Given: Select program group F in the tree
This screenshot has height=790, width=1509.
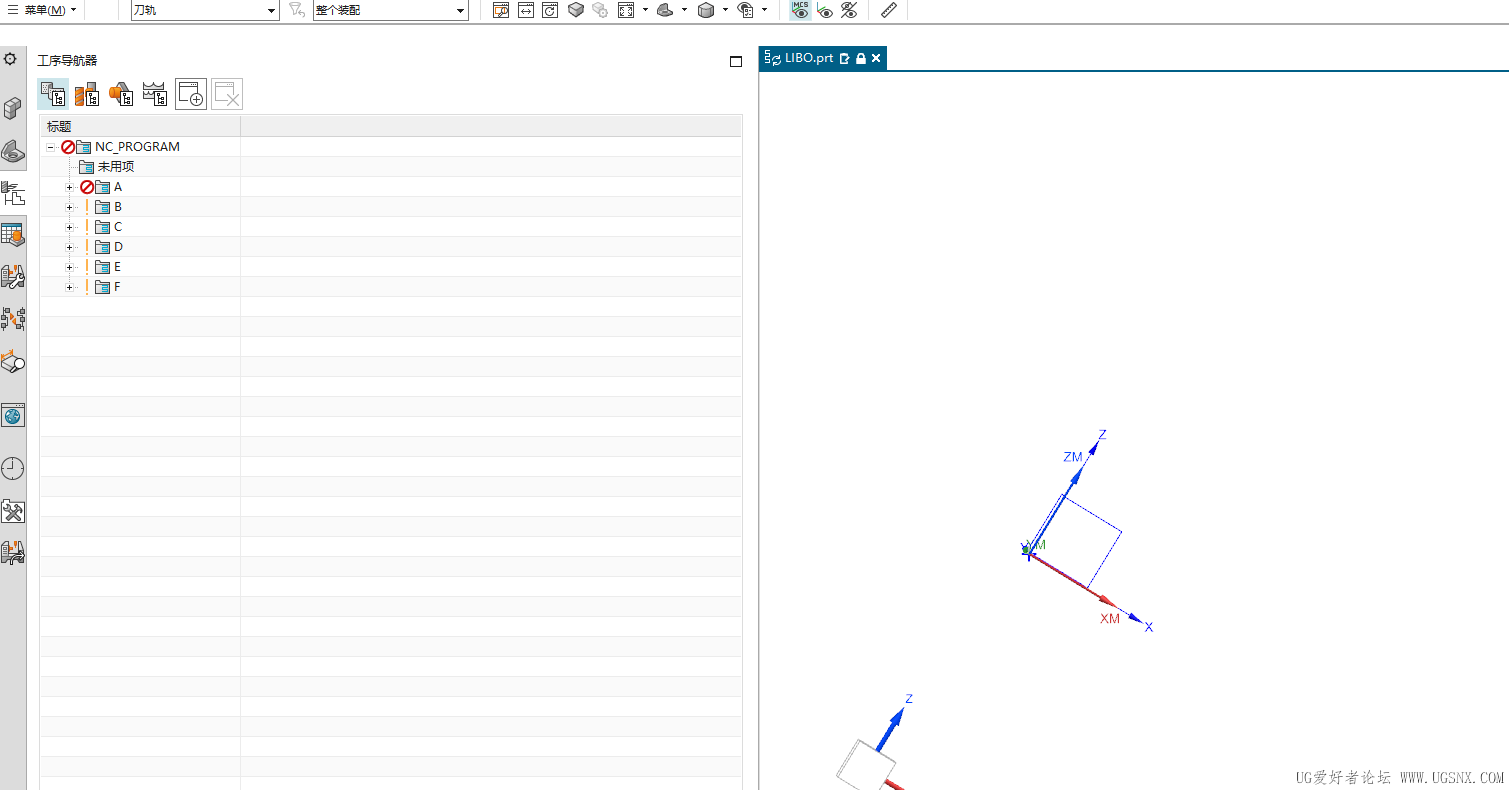Looking at the screenshot, I should (x=117, y=287).
